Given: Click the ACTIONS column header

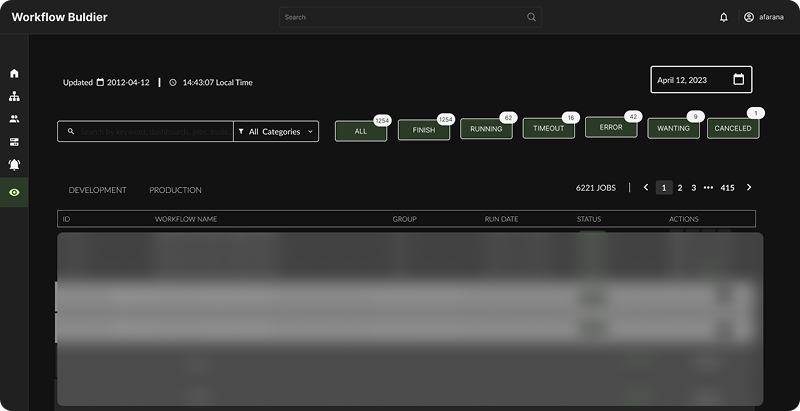Looking at the screenshot, I should click(x=684, y=219).
